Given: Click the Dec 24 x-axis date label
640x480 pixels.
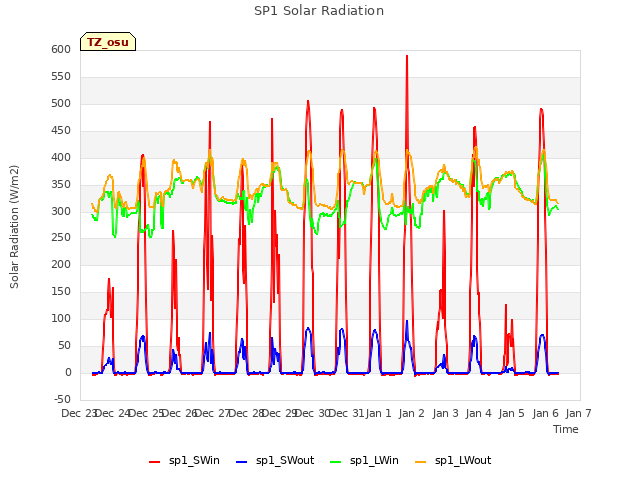Looking at the screenshot, I should click(x=112, y=413).
